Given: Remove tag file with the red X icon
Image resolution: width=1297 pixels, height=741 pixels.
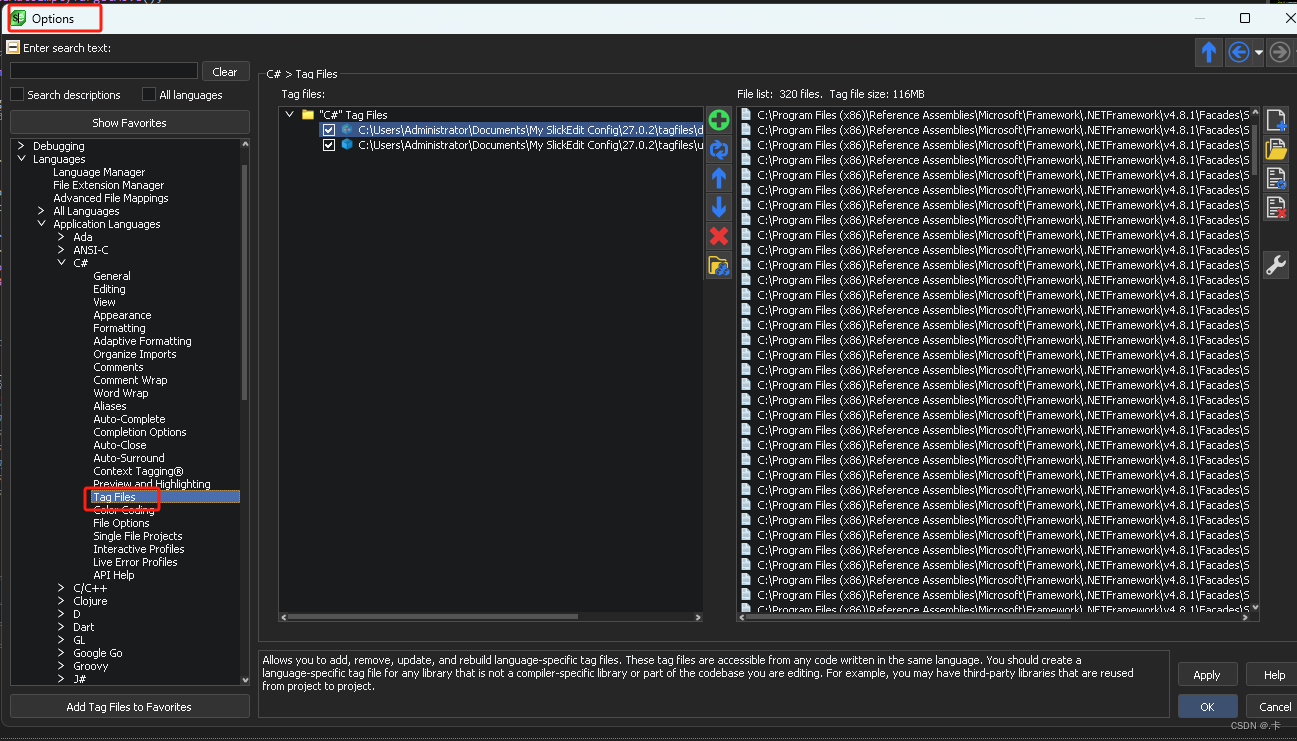Looking at the screenshot, I should coord(718,236).
